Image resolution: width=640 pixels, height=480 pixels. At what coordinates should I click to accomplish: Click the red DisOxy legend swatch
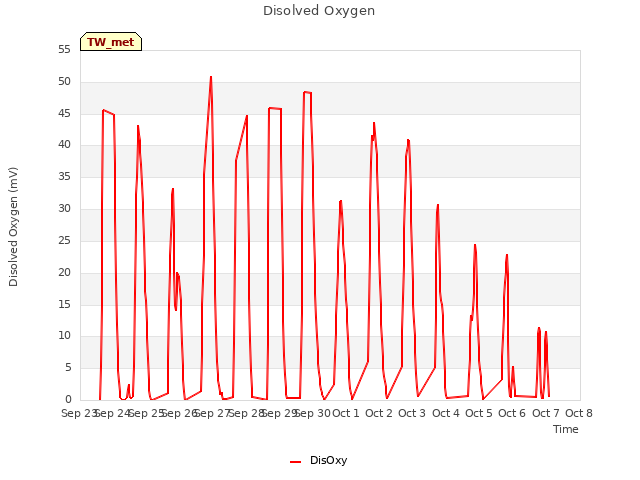[295, 462]
